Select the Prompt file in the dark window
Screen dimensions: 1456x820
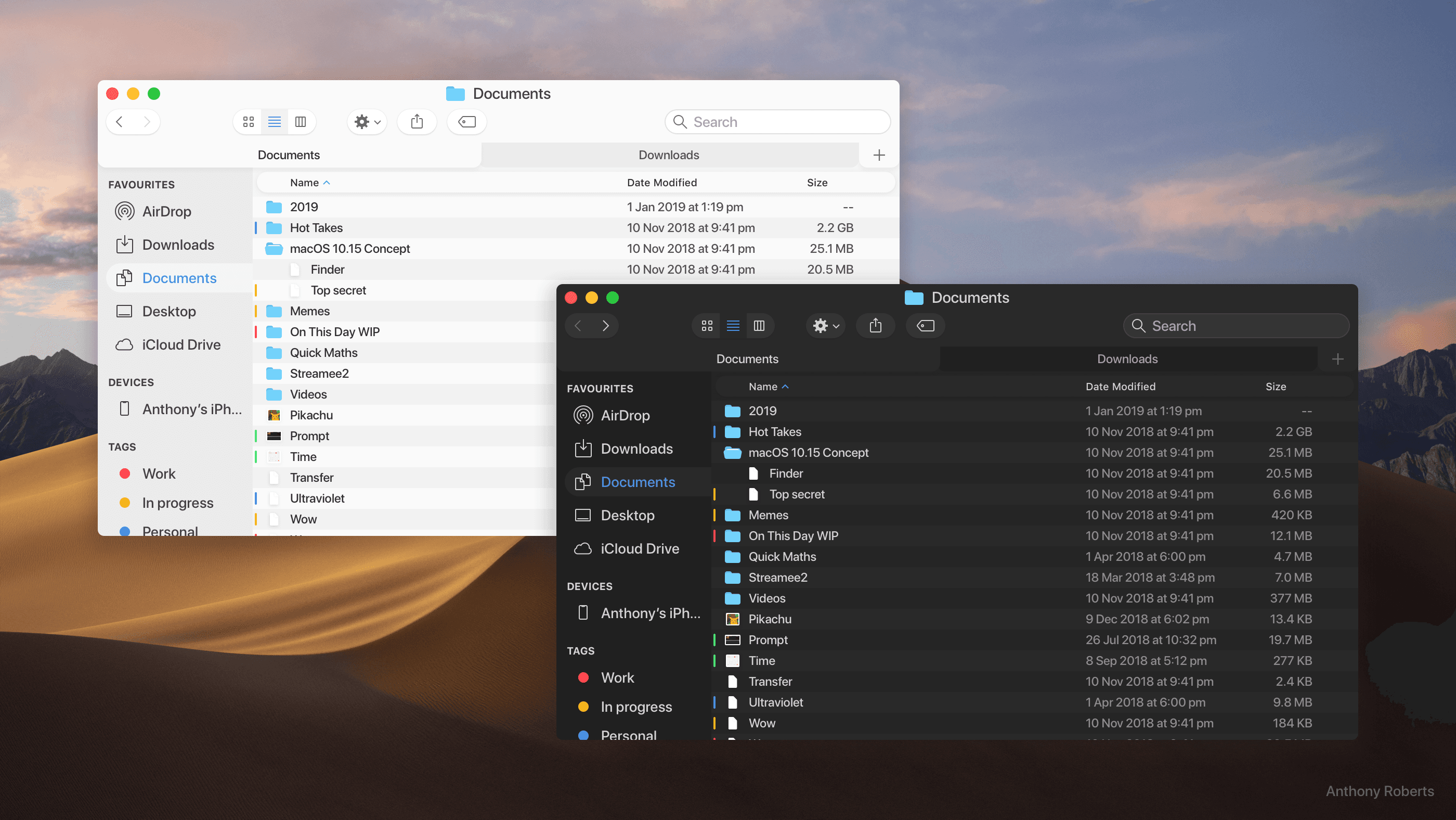[x=1034, y=640]
